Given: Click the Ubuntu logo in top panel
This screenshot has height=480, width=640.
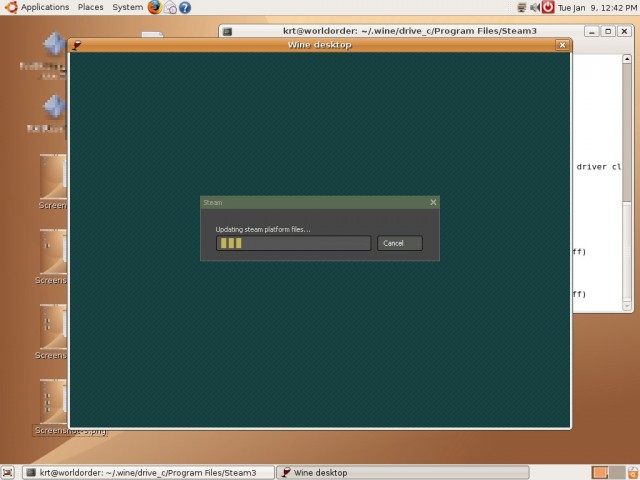Looking at the screenshot, I should 11,7.
